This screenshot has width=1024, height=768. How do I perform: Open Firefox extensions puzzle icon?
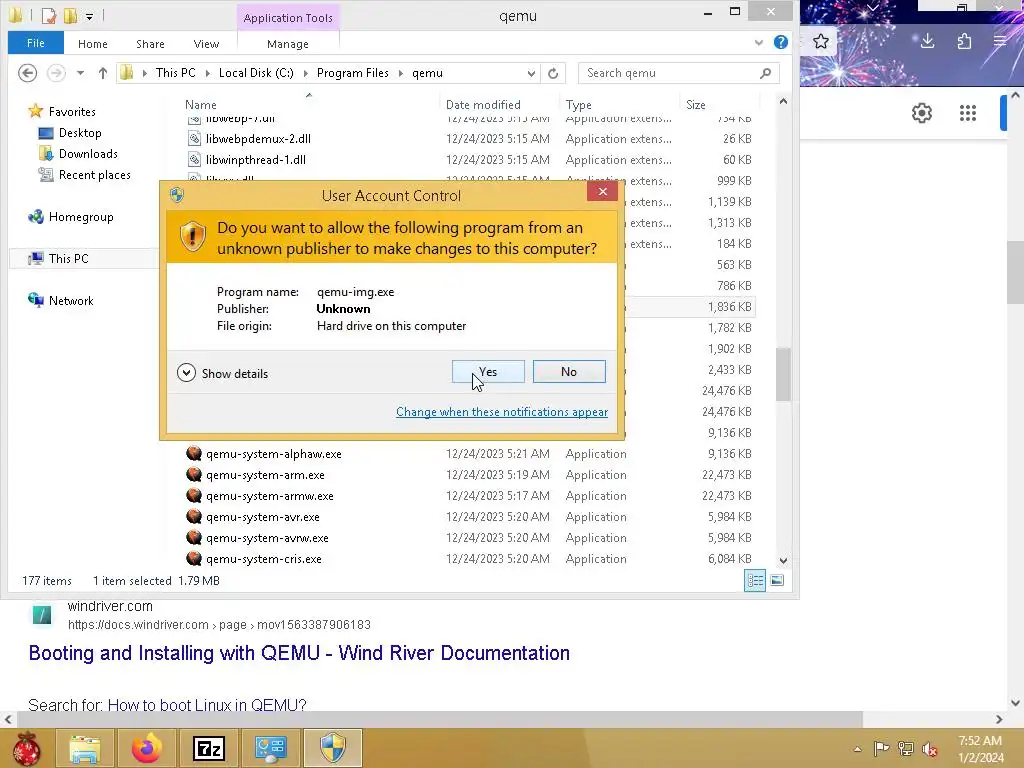coord(964,42)
